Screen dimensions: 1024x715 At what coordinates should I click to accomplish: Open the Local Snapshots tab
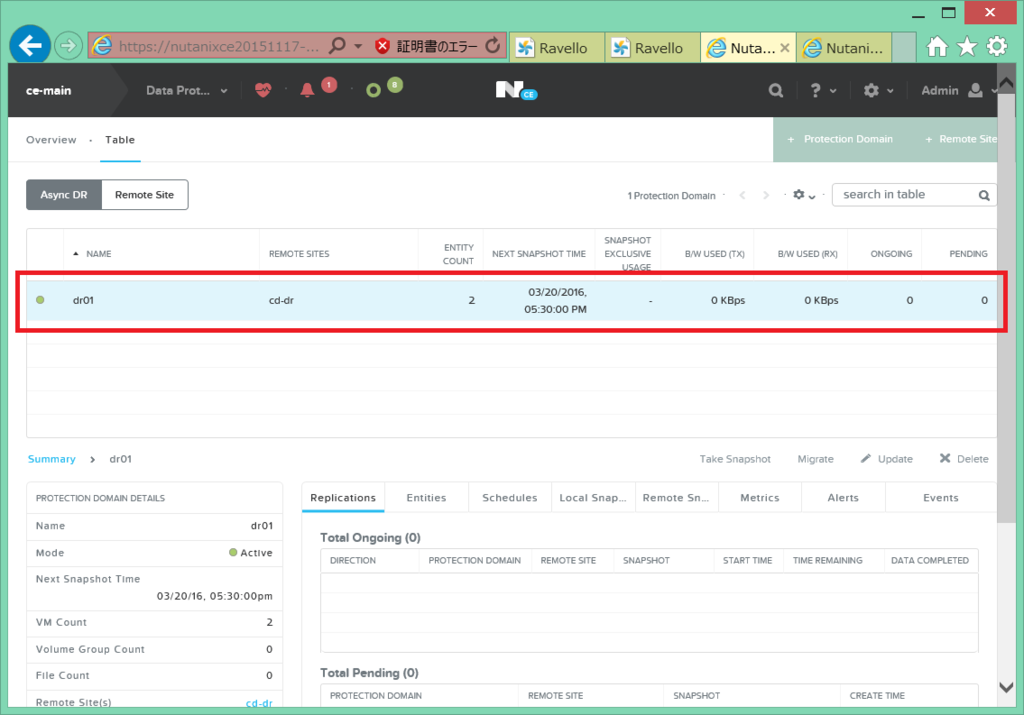point(593,498)
